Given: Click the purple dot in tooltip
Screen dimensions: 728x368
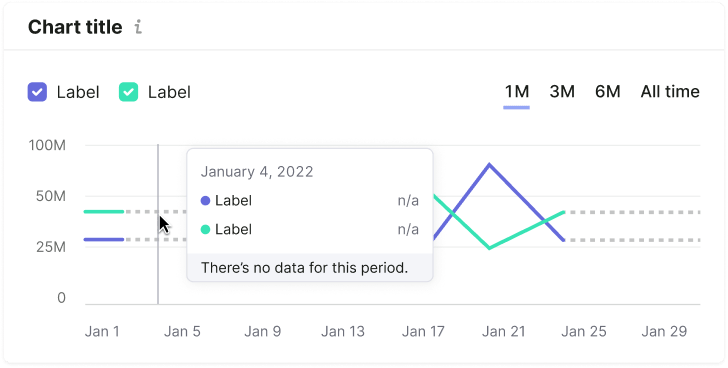Looking at the screenshot, I should (205, 200).
